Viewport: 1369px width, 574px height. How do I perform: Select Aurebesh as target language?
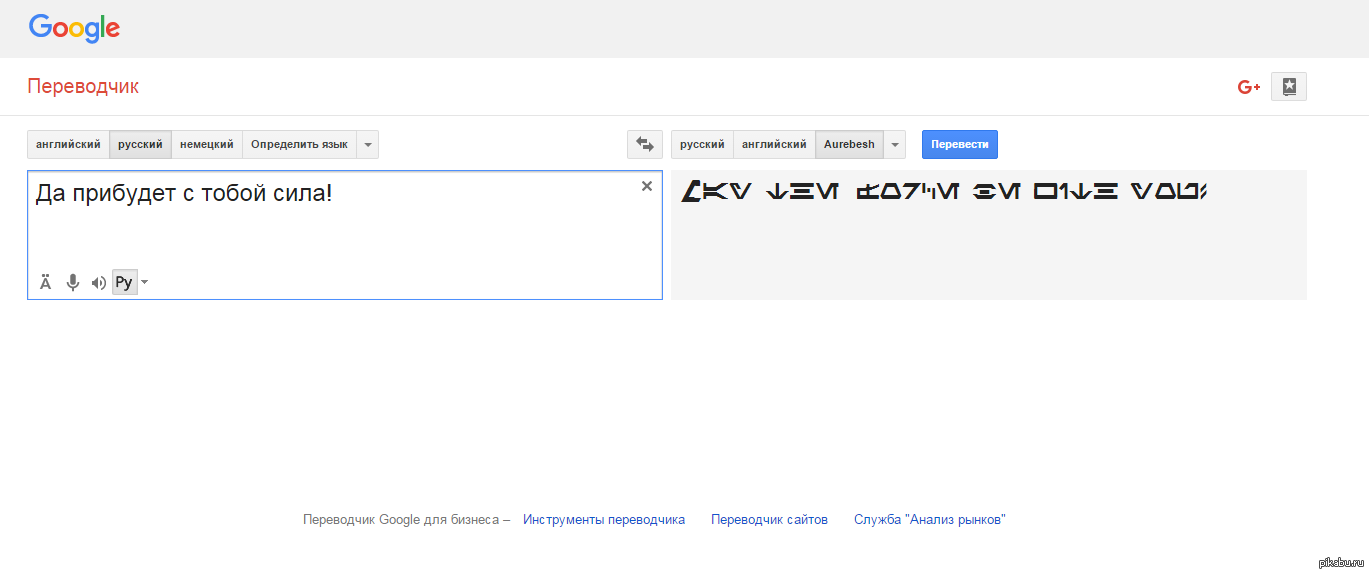coord(849,145)
